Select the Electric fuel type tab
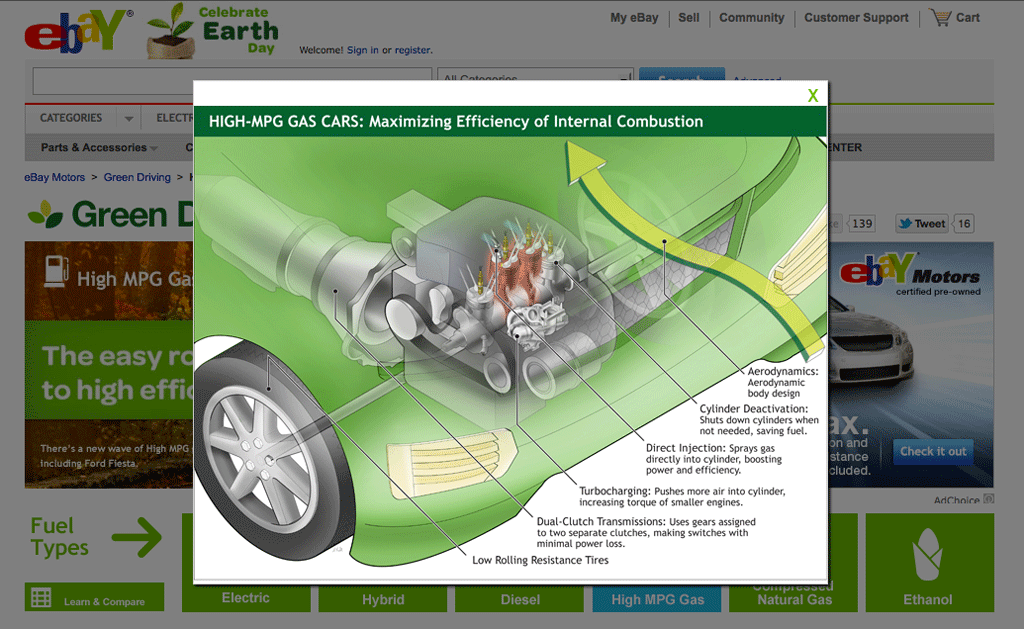Screen dimensions: 1024x629 246,598
